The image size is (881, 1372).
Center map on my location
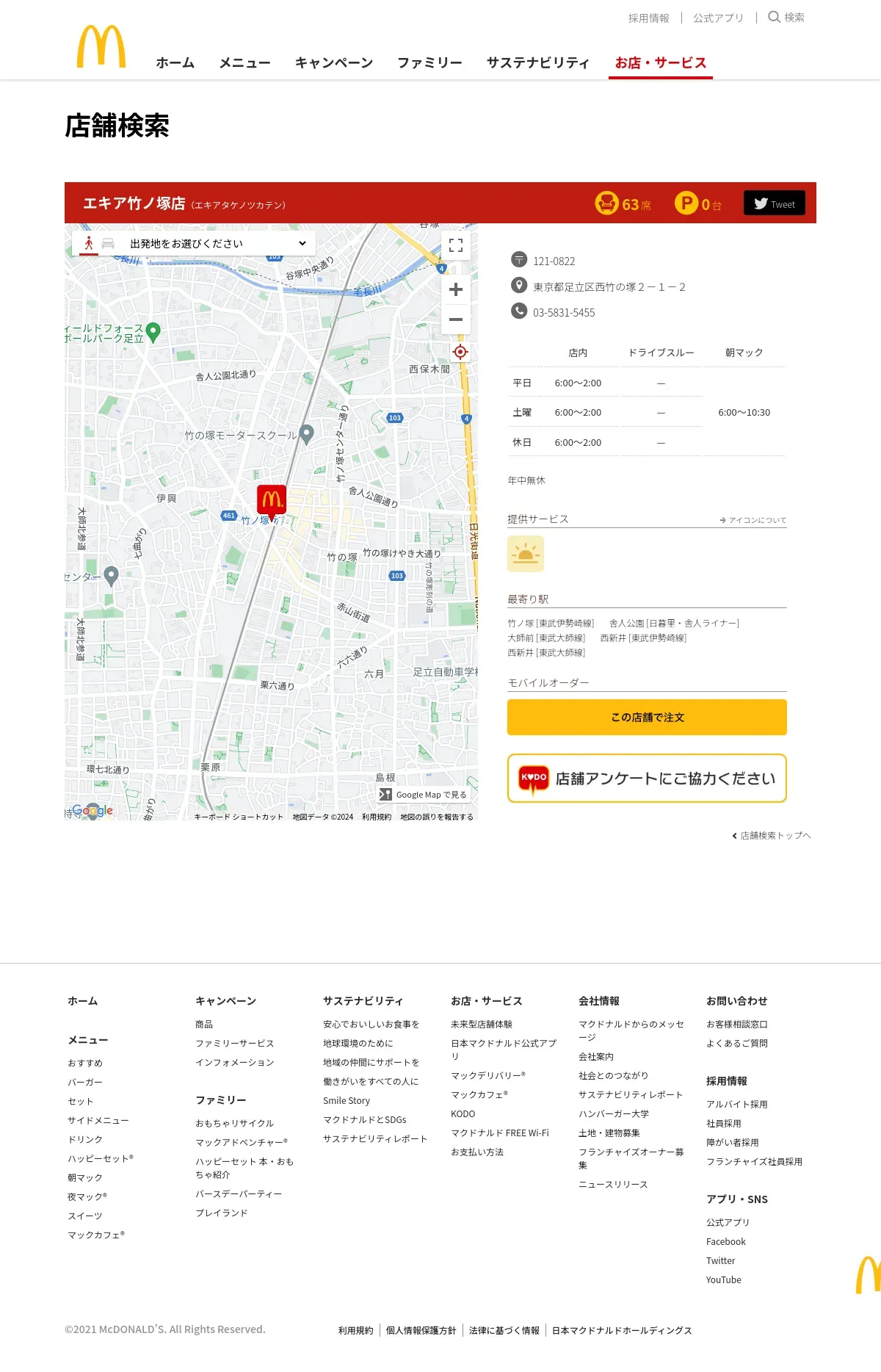[460, 352]
